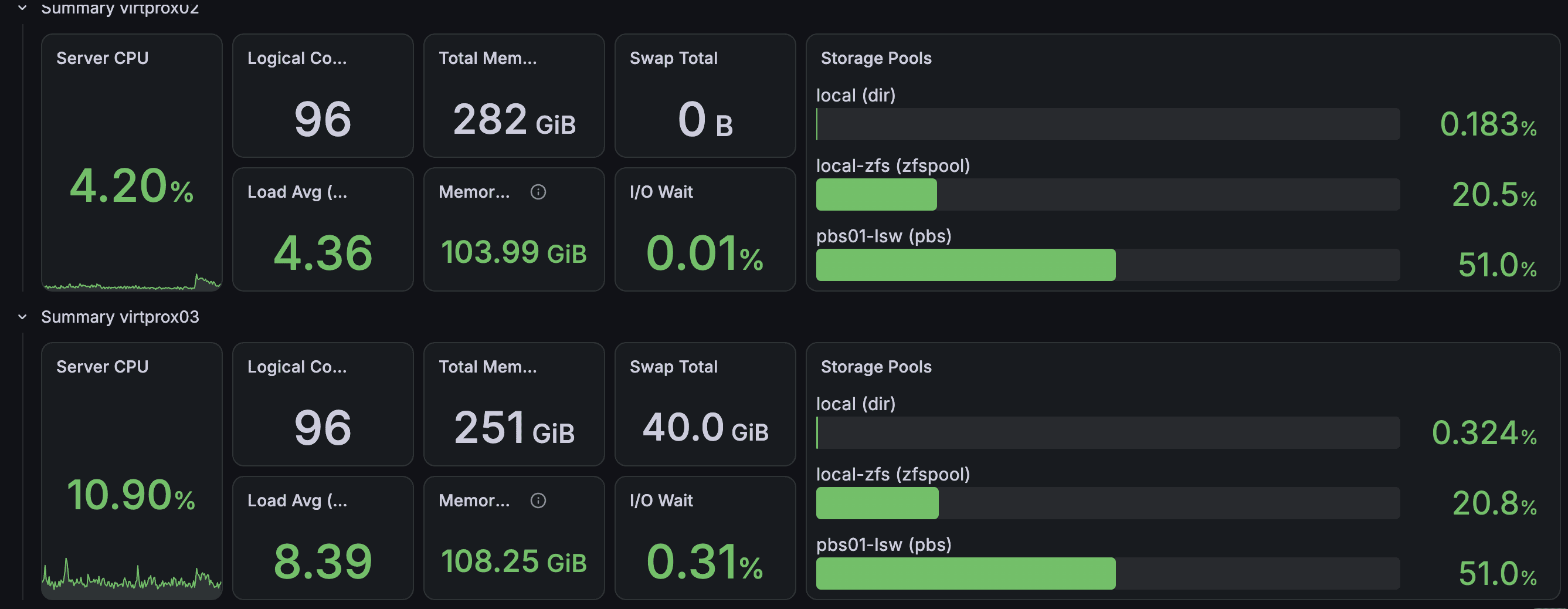Click virtprox02 Swap Total panel title
This screenshot has height=609, width=1568.
[674, 58]
